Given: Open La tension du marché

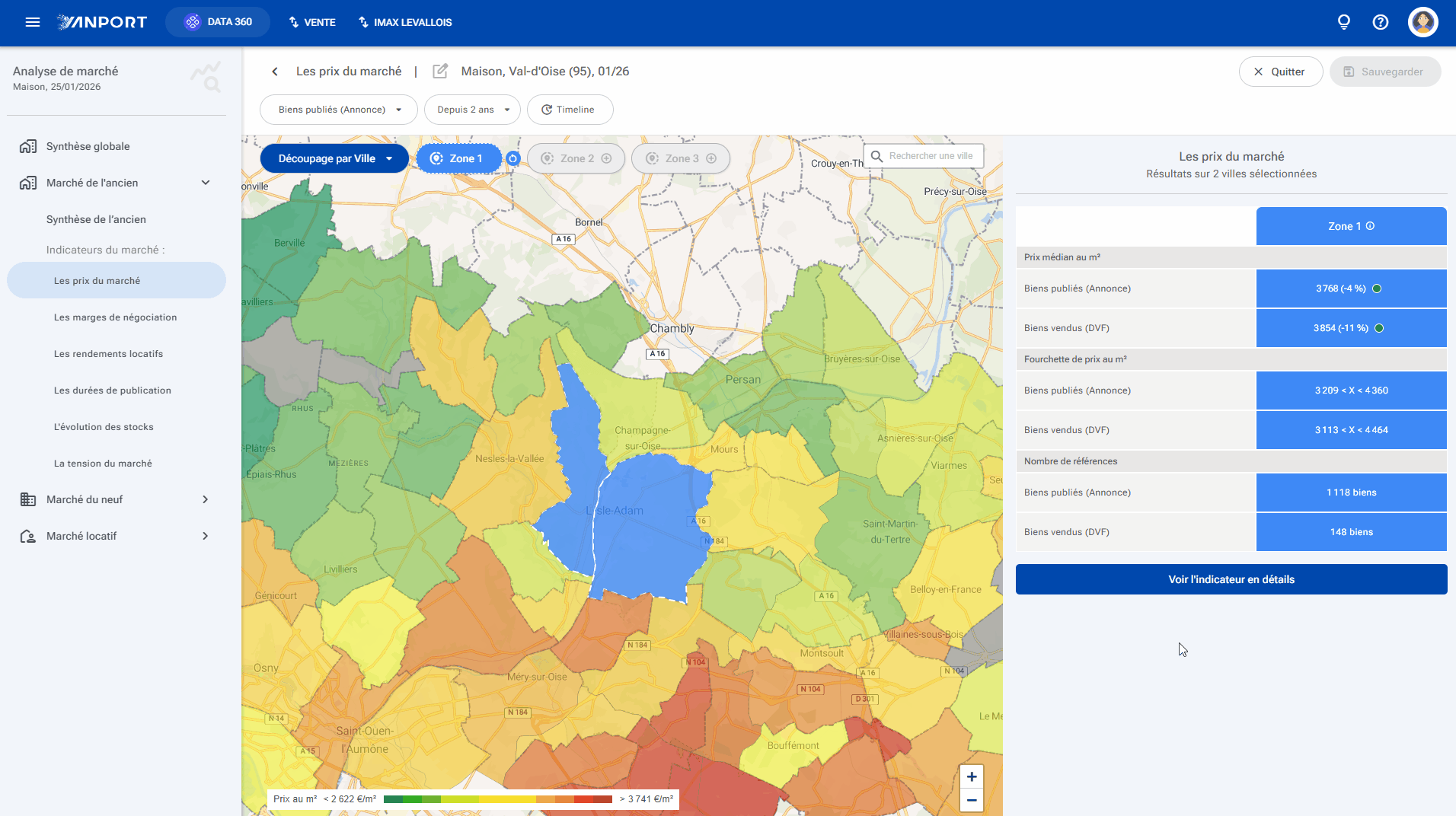Looking at the screenshot, I should [x=103, y=464].
